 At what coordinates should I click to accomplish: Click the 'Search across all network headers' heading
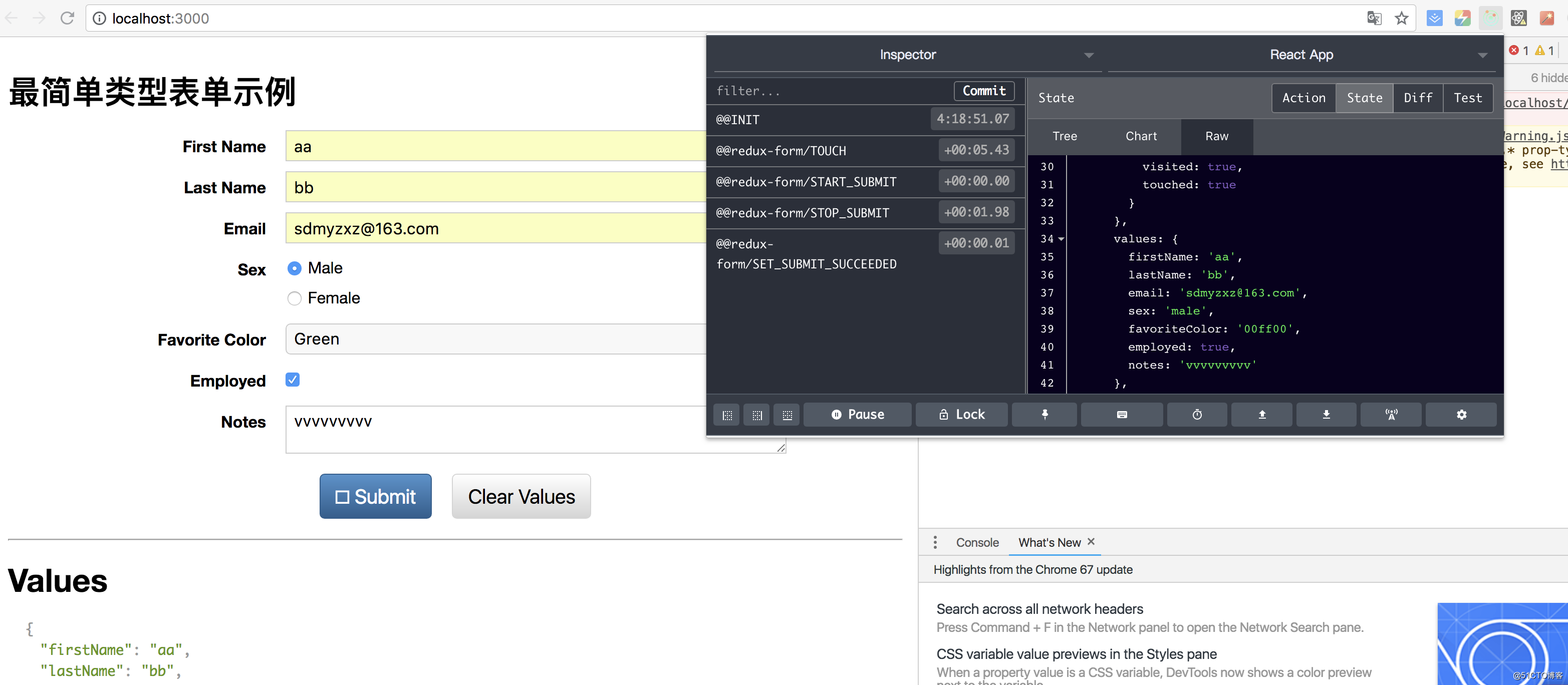point(1039,609)
